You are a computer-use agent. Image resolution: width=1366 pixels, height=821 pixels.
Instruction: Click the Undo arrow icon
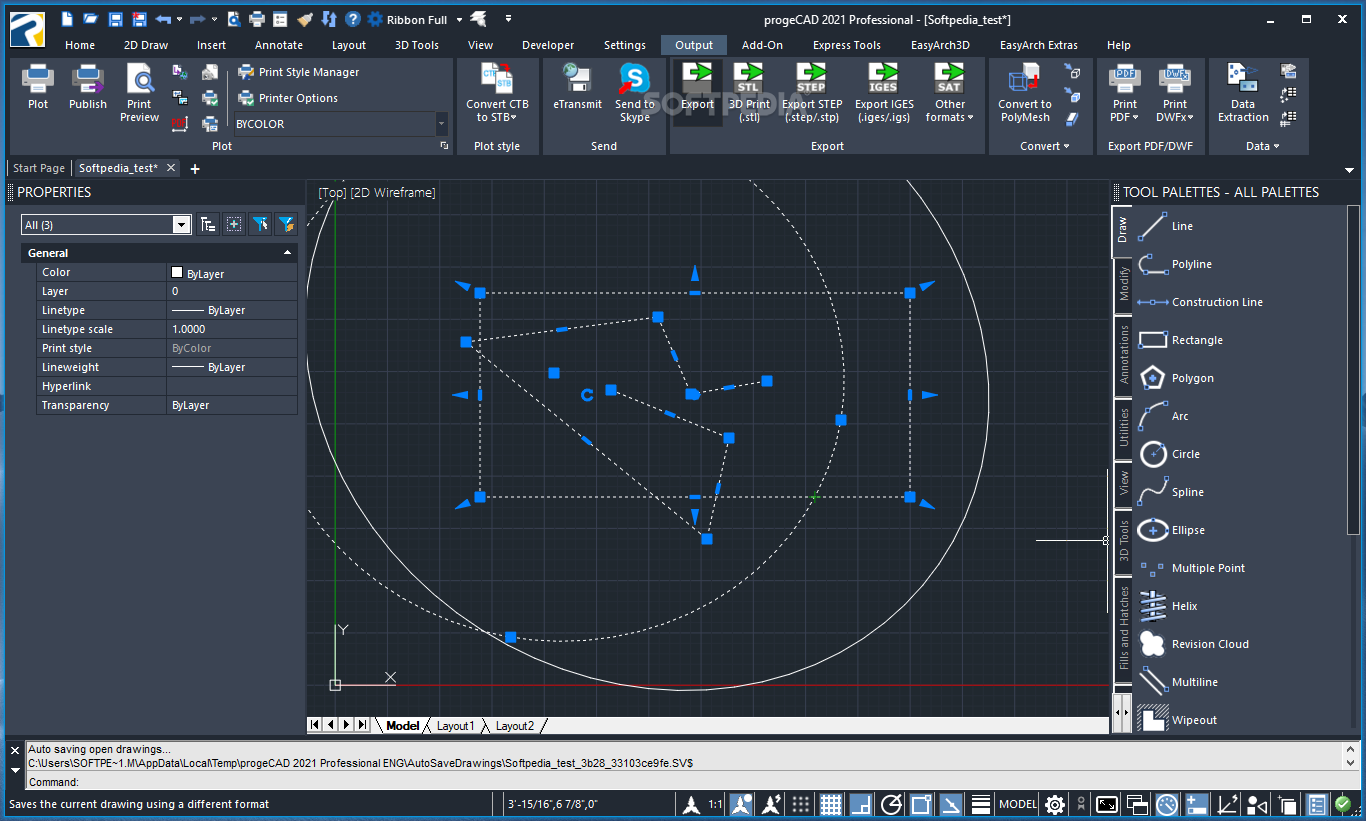click(163, 19)
